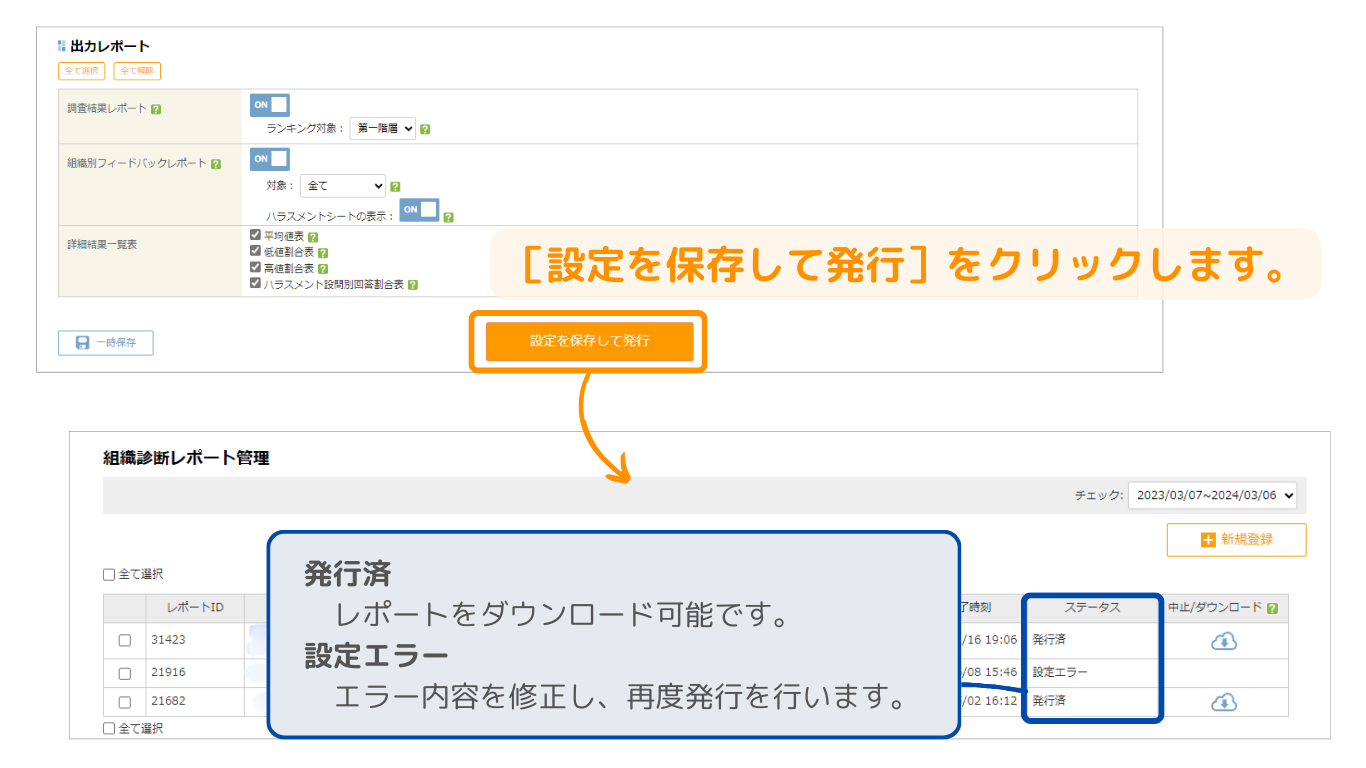Screen dimensions: 1366x768
Task: Click help icon next to 平均値表
Action: pos(313,237)
